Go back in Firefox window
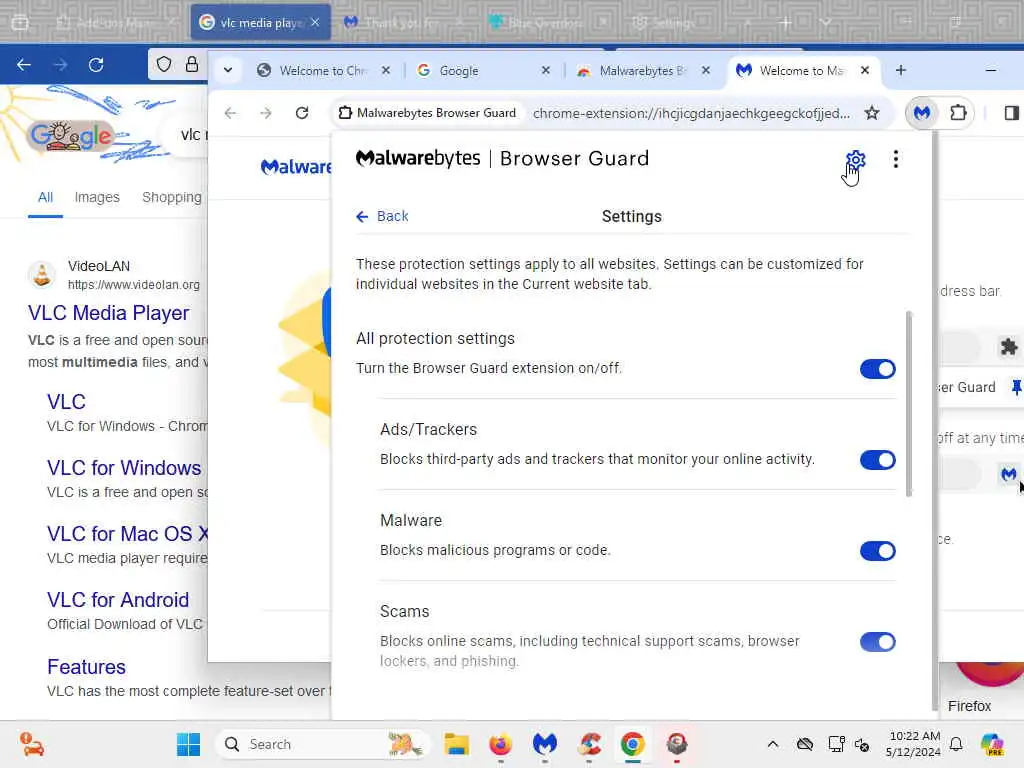The height and width of the screenshot is (768, 1024). (x=24, y=65)
